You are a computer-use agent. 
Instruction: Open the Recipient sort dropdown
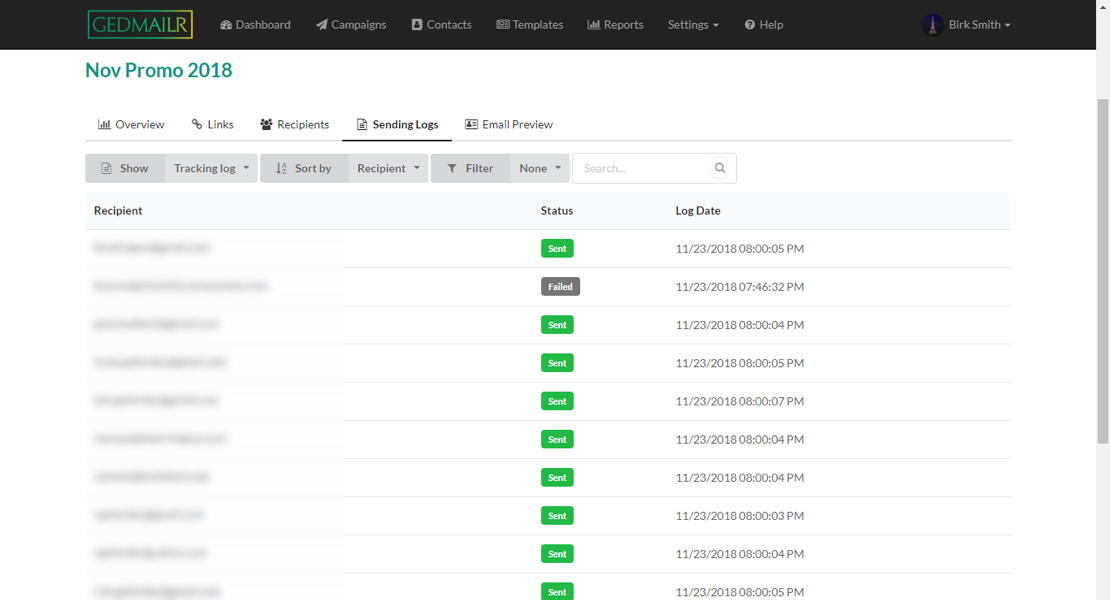[388, 168]
